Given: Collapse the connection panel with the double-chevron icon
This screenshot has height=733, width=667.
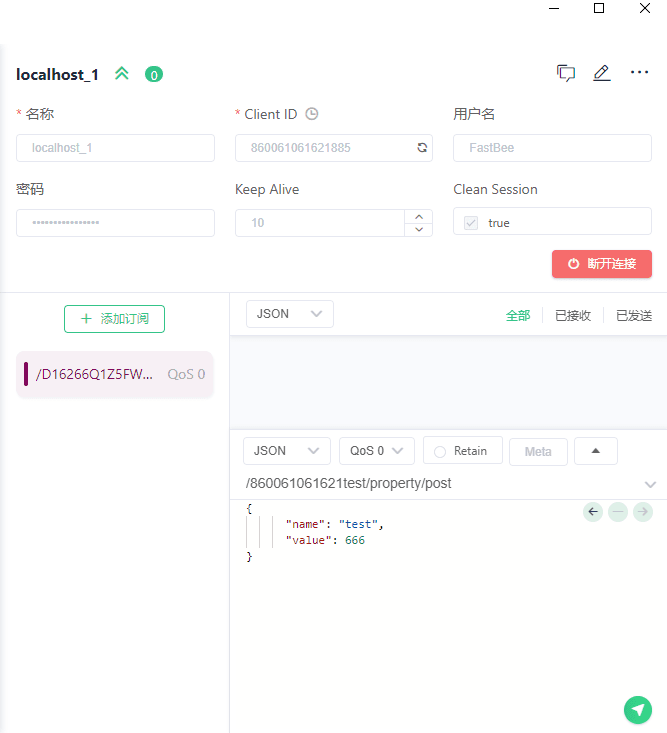Looking at the screenshot, I should point(122,73).
